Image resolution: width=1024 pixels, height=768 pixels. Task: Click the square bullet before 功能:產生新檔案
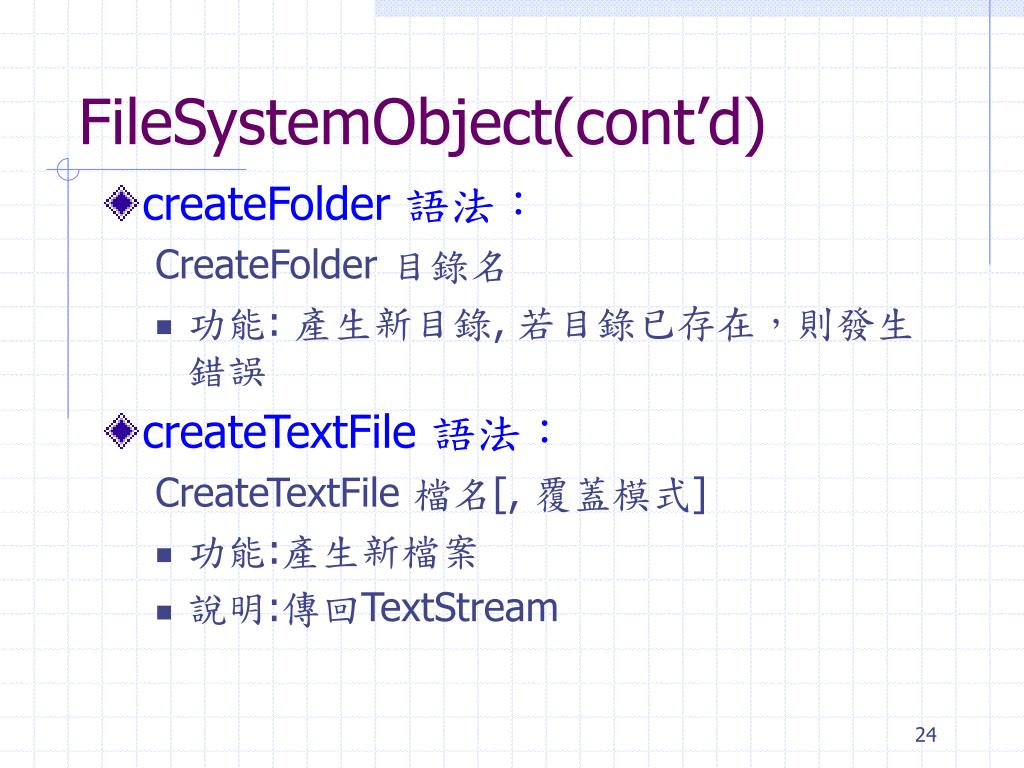pos(164,555)
